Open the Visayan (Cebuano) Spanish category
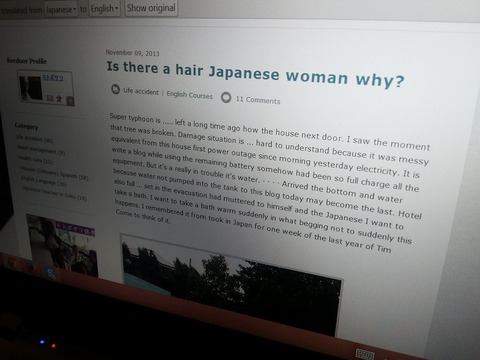The width and height of the screenshot is (480, 360). 54,173
